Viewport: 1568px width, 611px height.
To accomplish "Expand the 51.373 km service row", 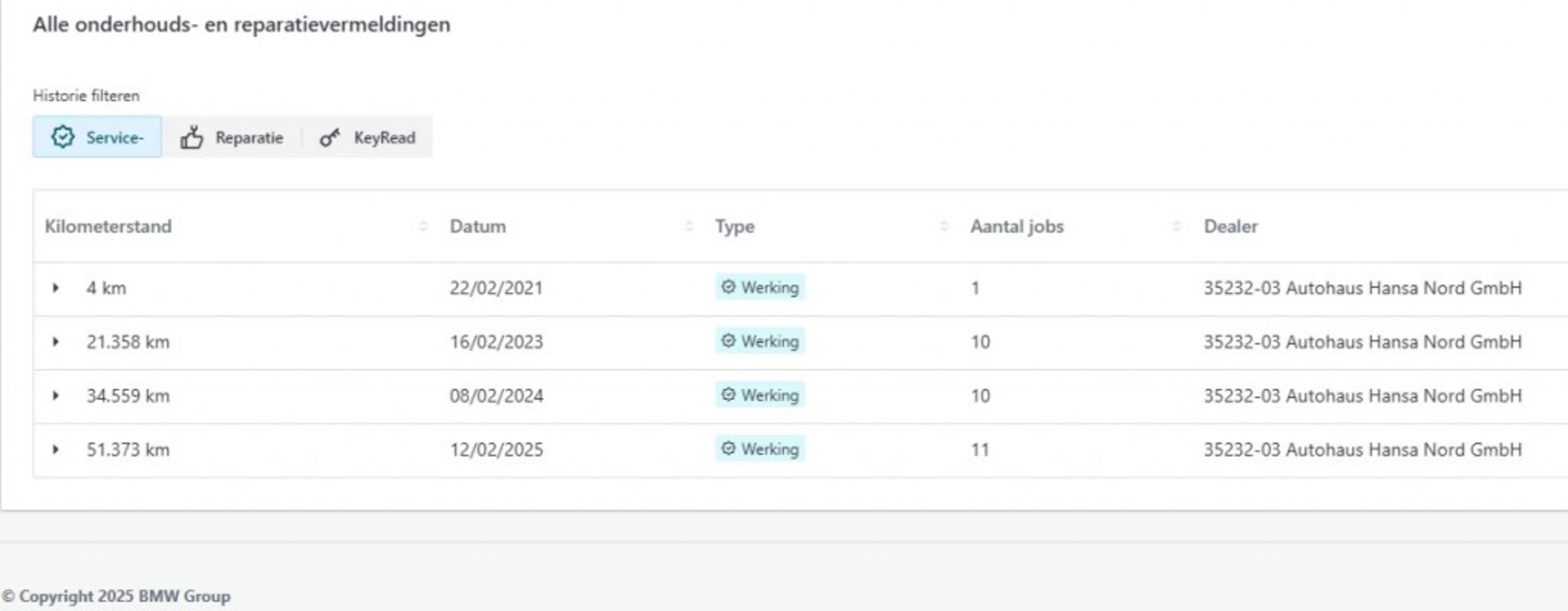I will tap(56, 450).
